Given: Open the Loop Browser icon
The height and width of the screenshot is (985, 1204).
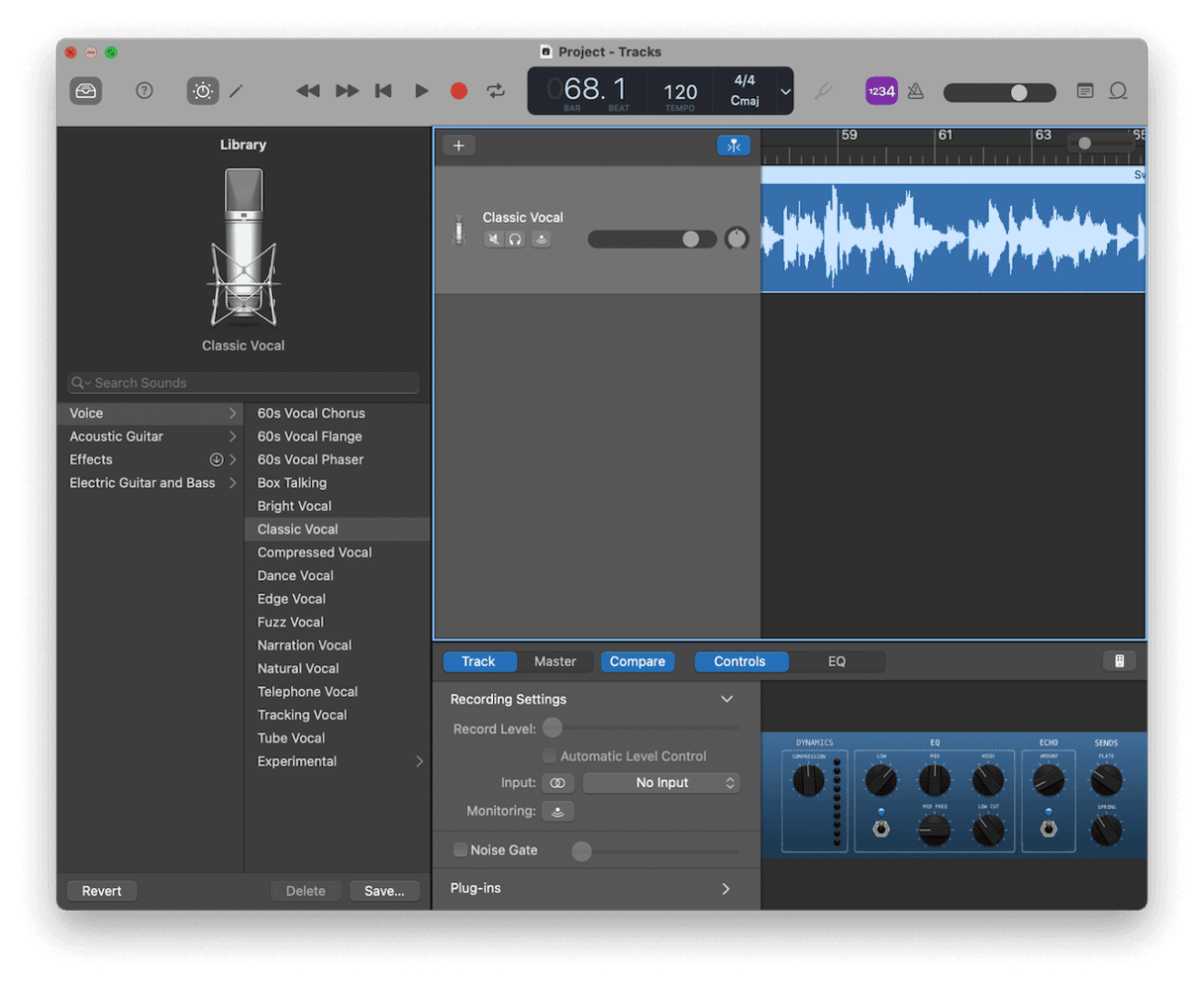Looking at the screenshot, I should coord(1118,91).
